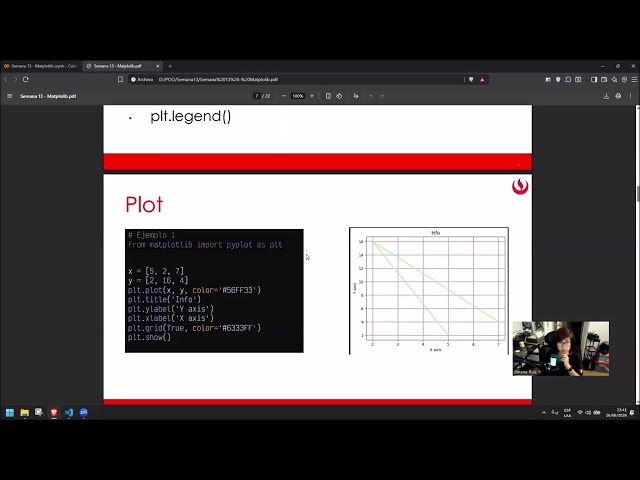
Task: Open the Windows Start menu
Action: (10, 413)
